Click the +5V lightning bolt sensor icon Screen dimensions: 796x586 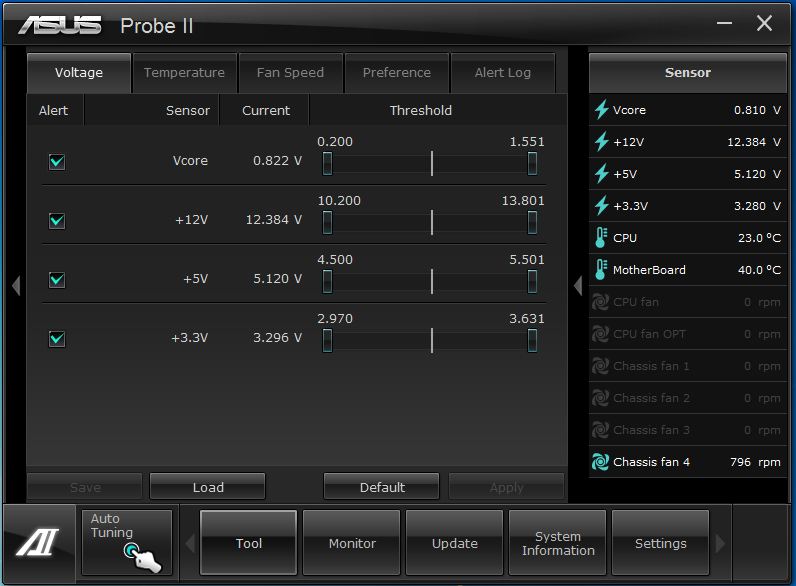click(x=602, y=174)
